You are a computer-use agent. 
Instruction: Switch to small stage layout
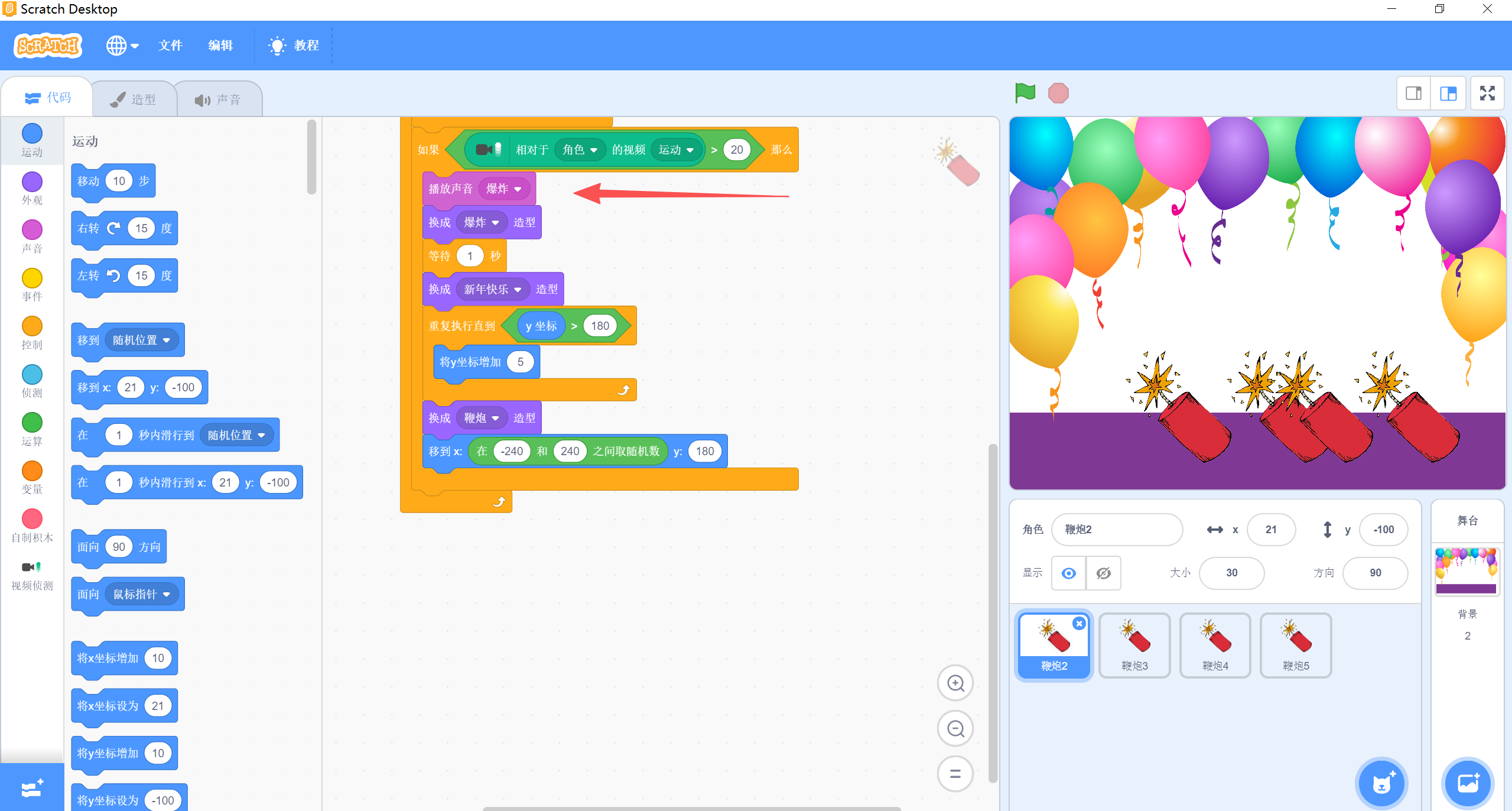(1413, 93)
